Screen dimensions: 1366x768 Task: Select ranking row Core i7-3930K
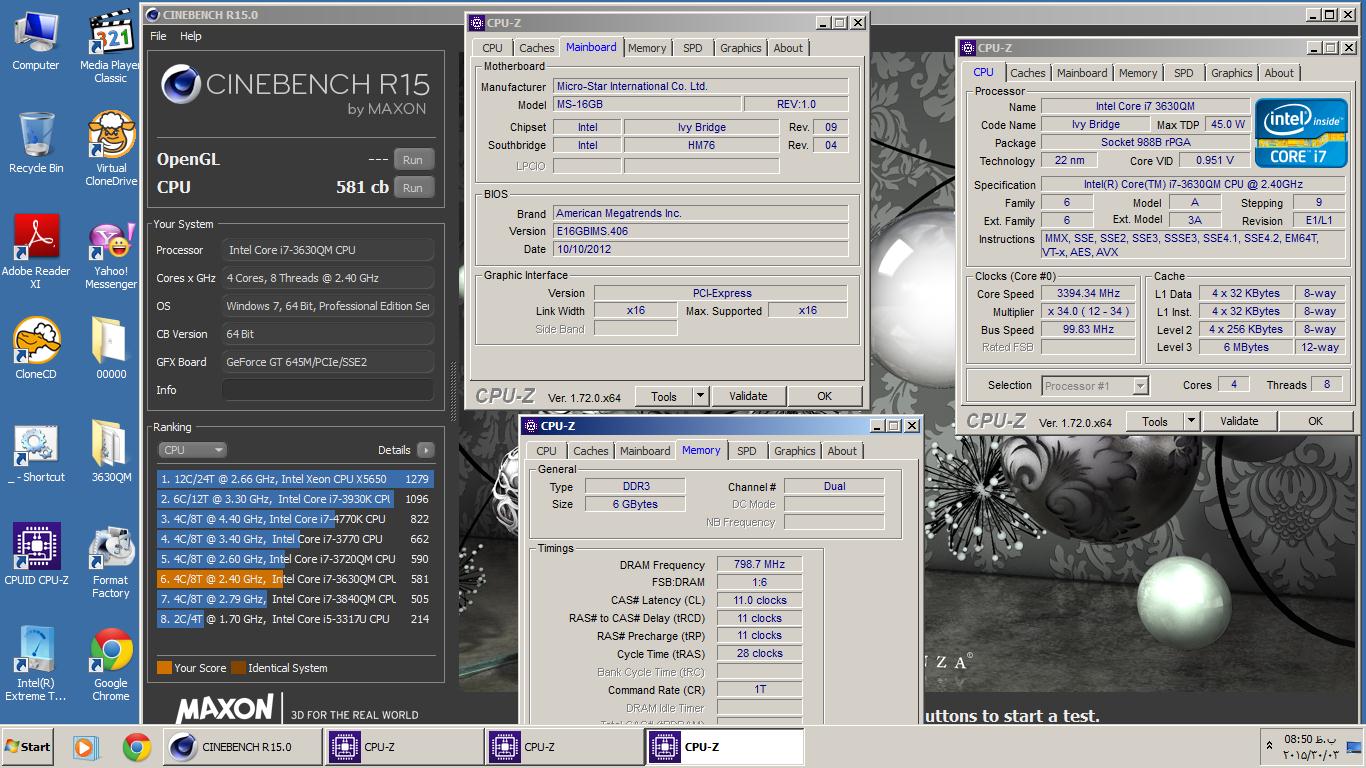295,499
